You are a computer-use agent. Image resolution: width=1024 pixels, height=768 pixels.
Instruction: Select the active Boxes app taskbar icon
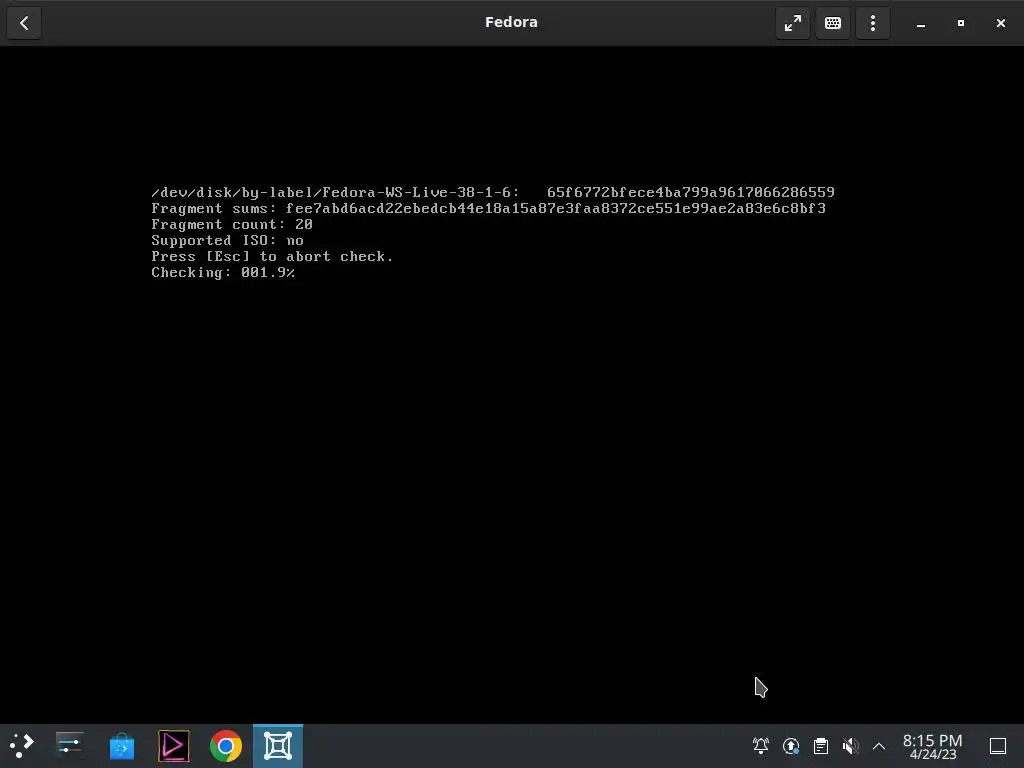point(278,746)
